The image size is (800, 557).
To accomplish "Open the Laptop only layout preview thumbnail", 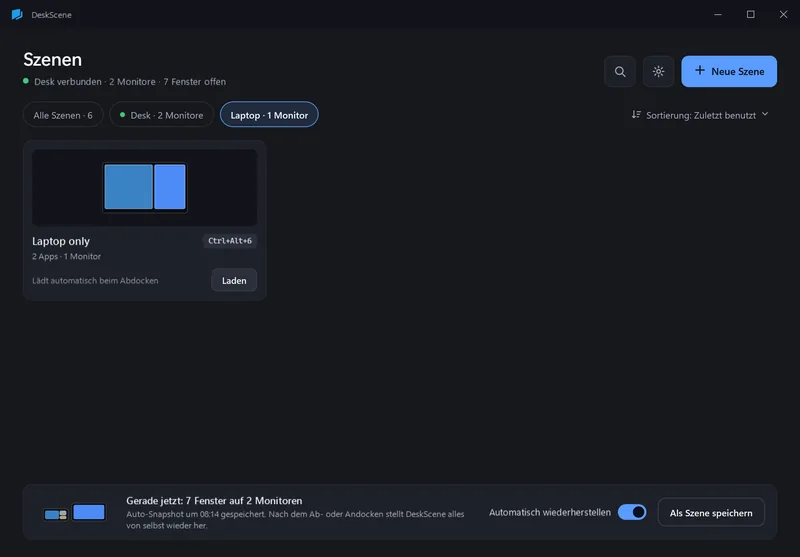I will tap(144, 187).
